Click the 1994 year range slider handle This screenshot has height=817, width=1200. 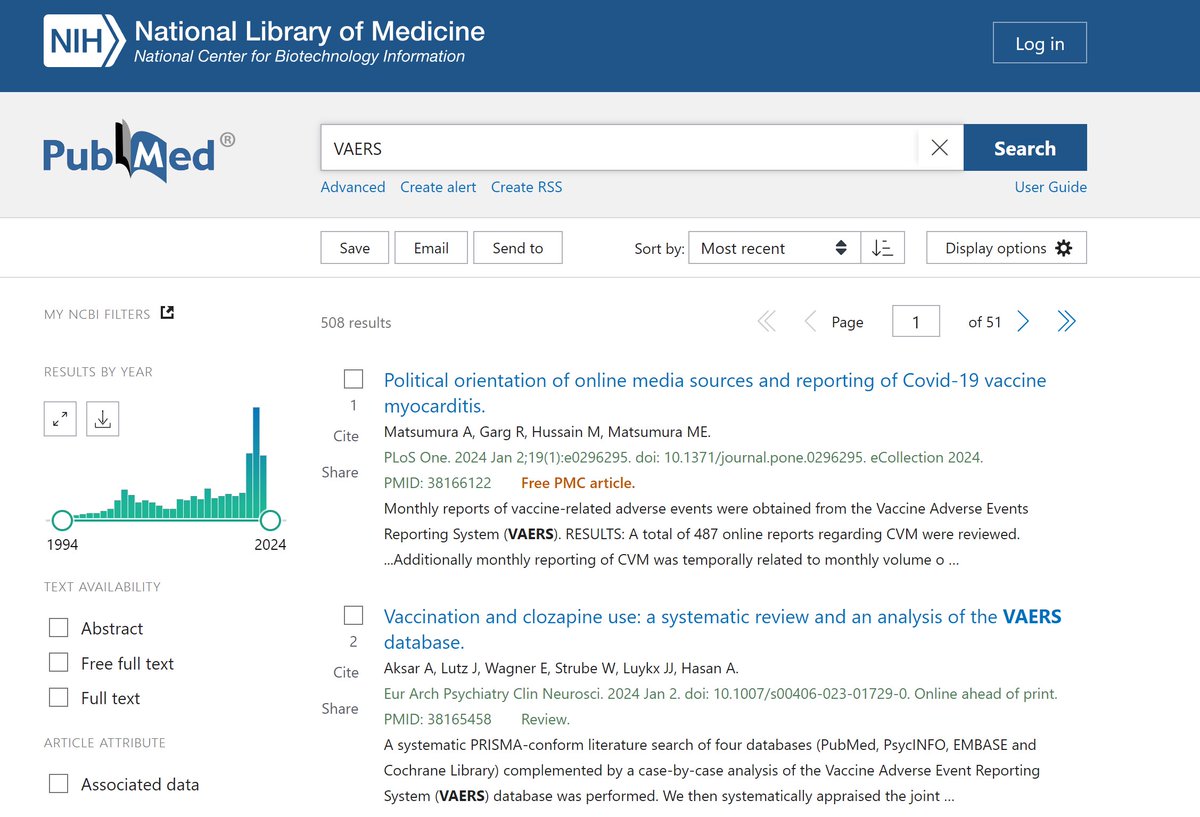tap(62, 520)
